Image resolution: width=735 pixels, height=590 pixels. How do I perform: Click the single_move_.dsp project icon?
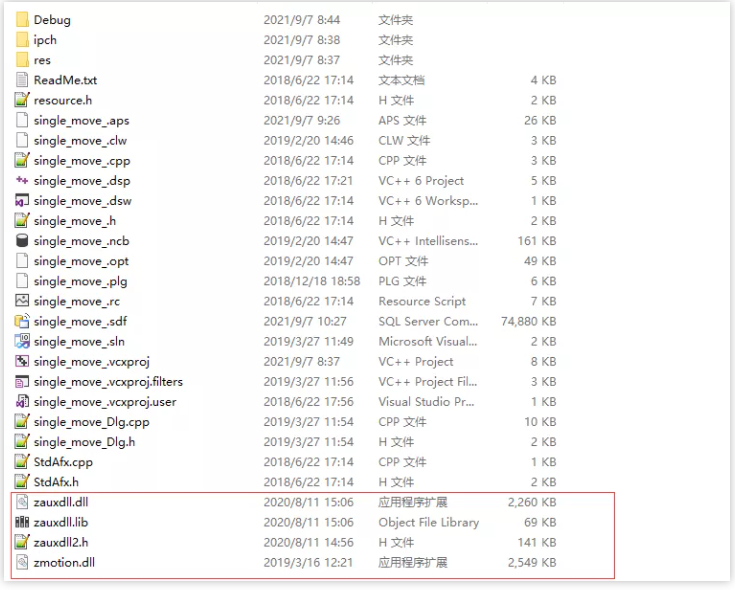tap(22, 180)
